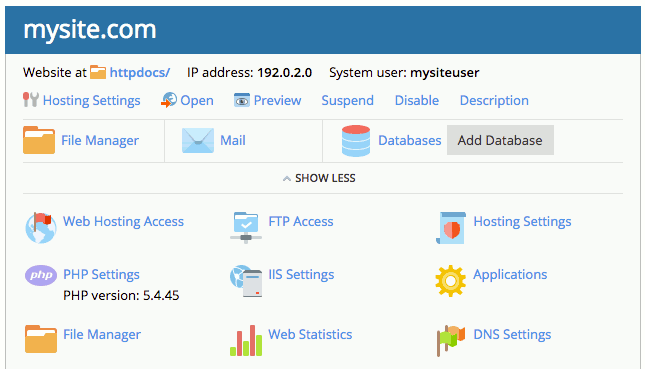Click the Add Database button
This screenshot has height=369, width=645.
click(x=500, y=140)
